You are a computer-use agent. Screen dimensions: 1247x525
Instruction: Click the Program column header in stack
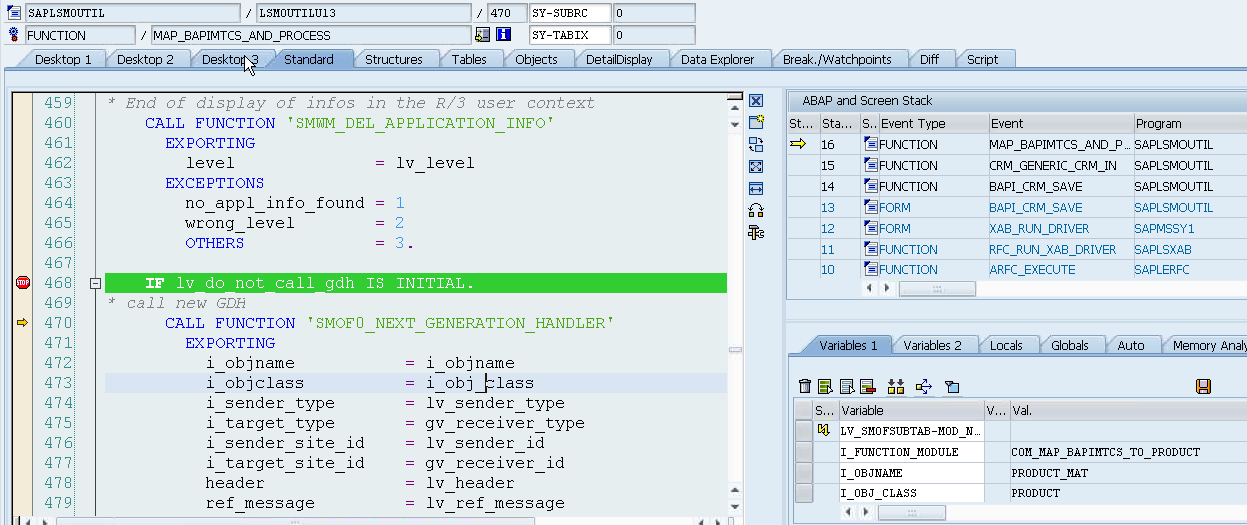tap(1189, 124)
